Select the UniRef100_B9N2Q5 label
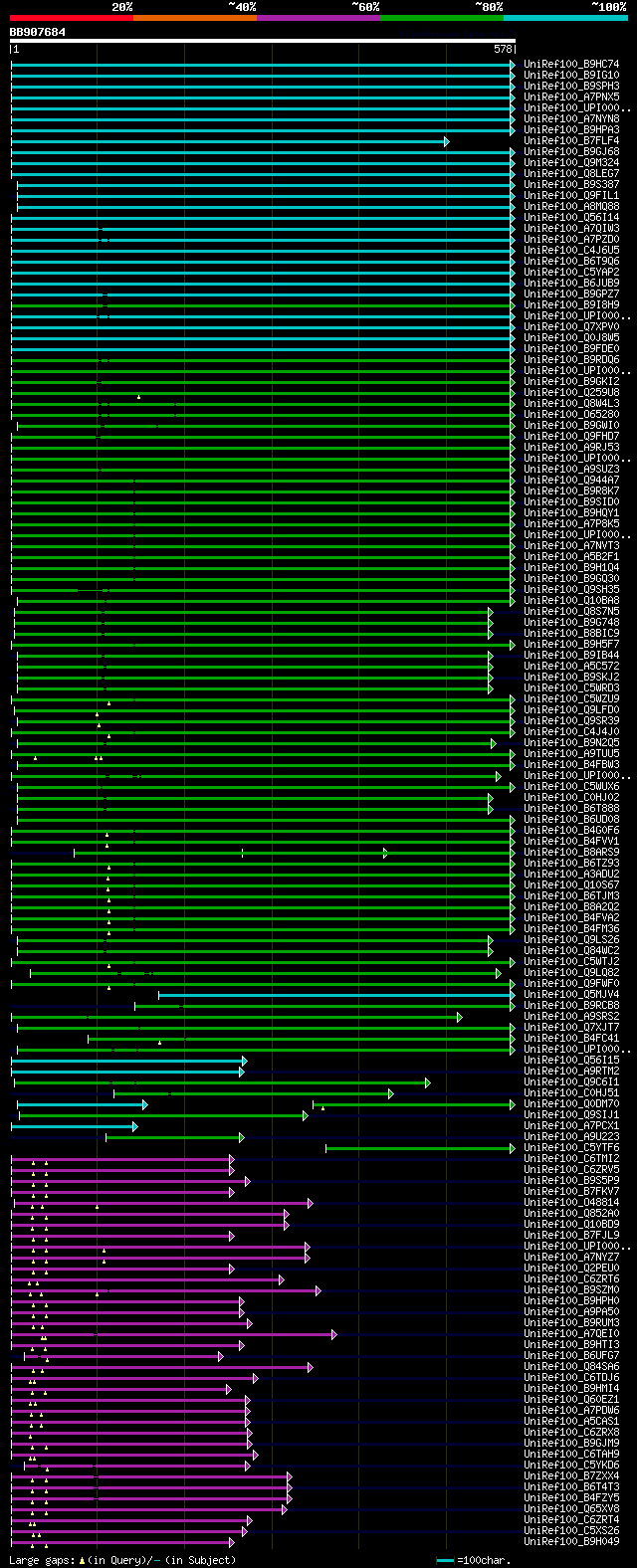This screenshot has width=637, height=1568. pos(571,743)
